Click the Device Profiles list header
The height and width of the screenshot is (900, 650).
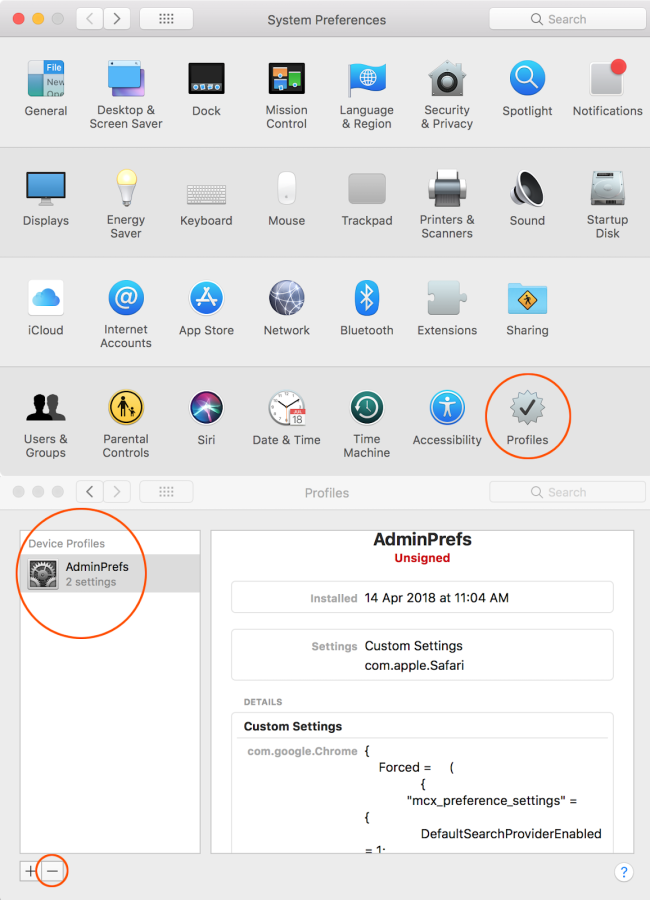[67, 543]
